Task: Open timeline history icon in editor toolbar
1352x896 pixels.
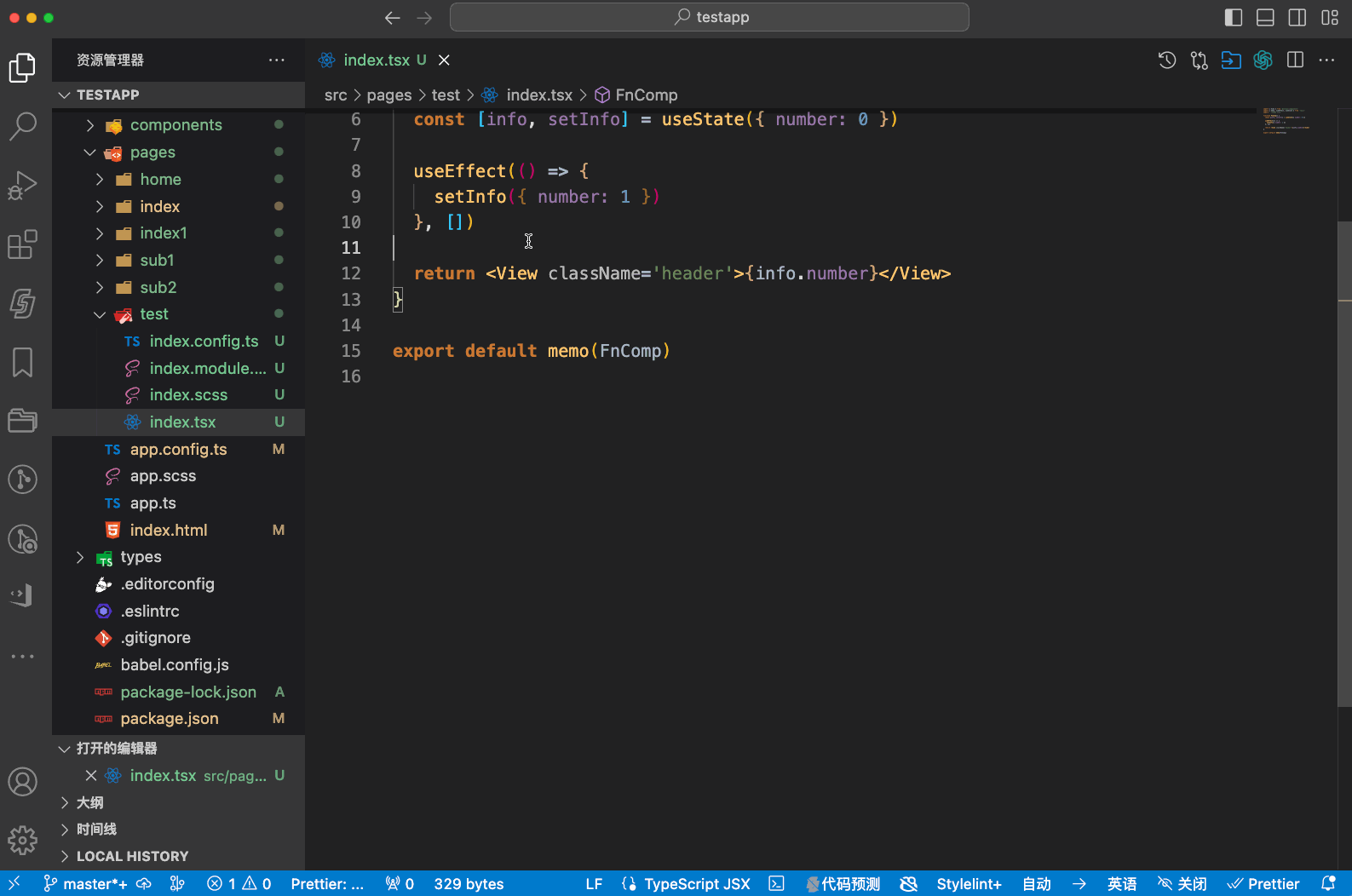Action: (1167, 60)
